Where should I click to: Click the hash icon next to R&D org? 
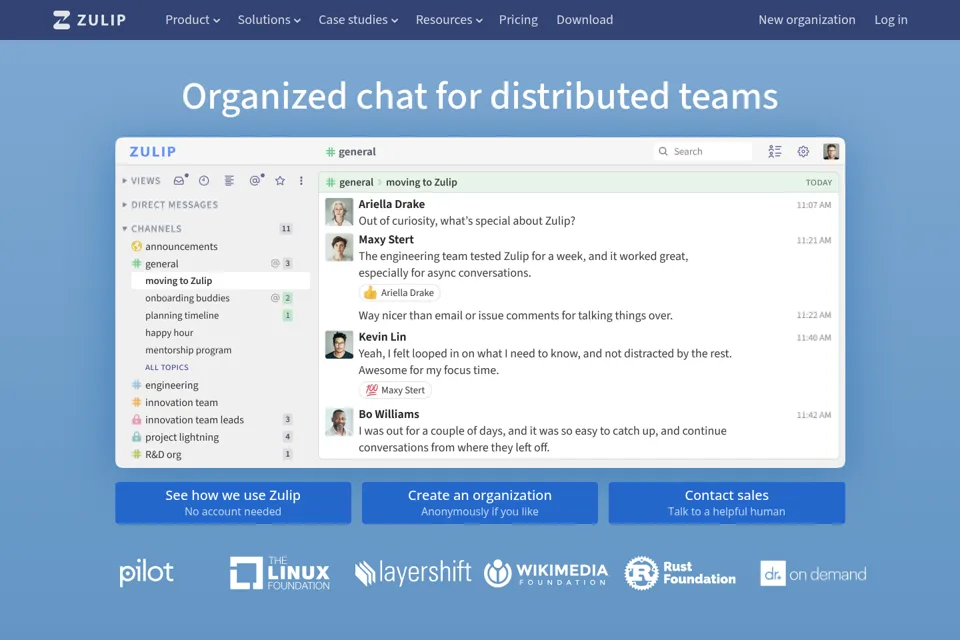pos(137,454)
